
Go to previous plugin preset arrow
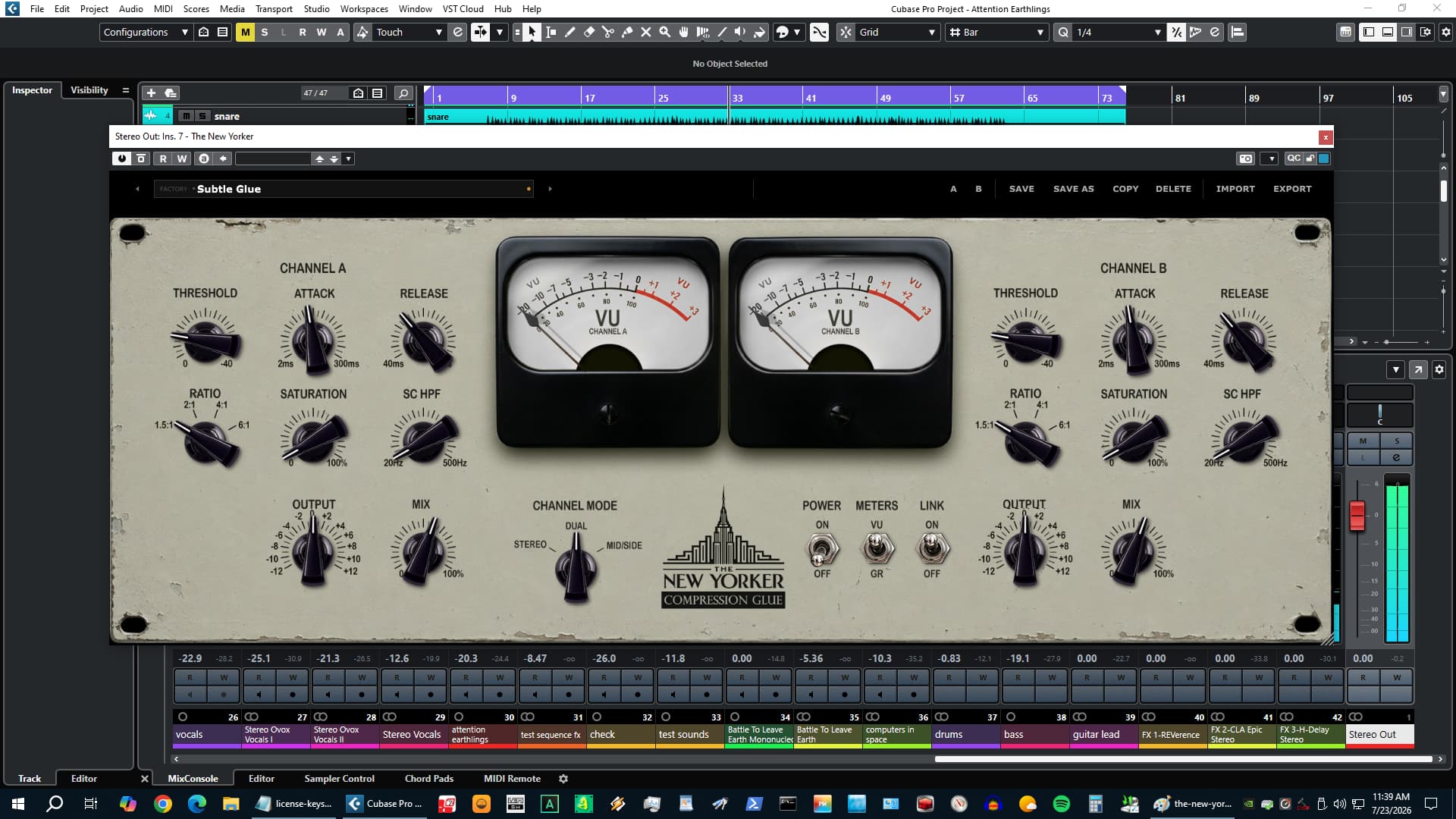pos(137,189)
